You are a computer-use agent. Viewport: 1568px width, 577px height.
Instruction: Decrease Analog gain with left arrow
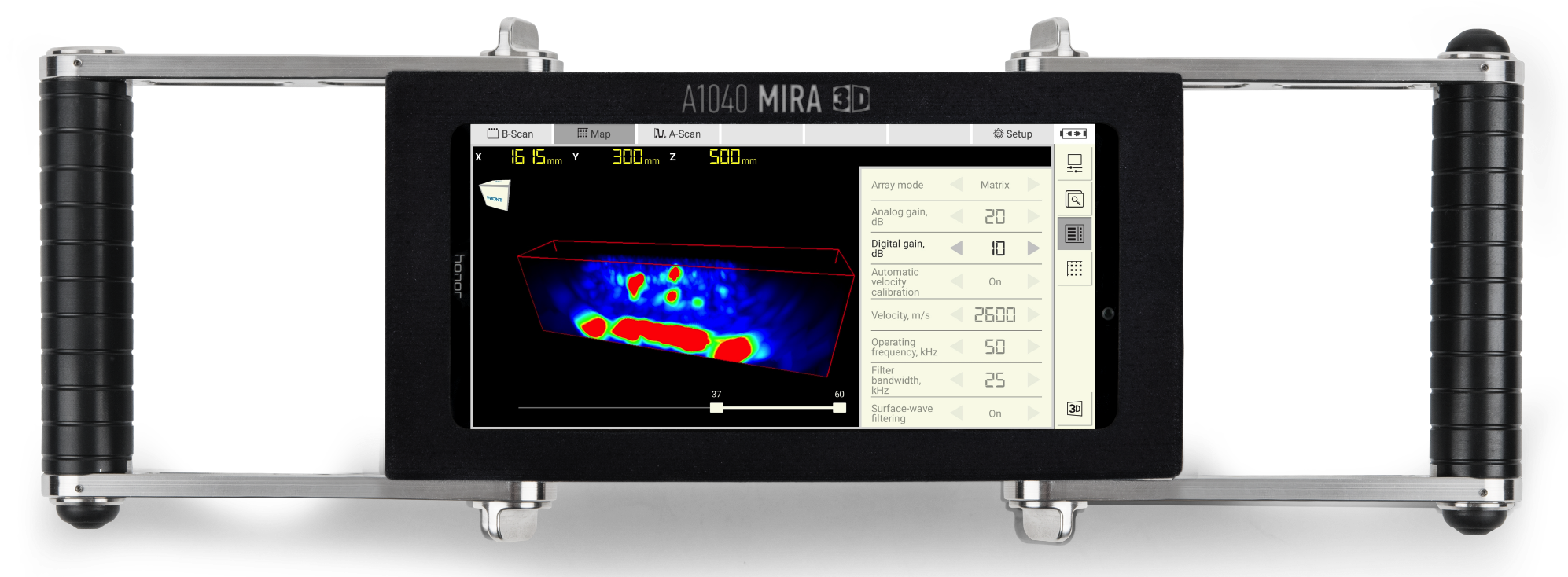point(956,216)
